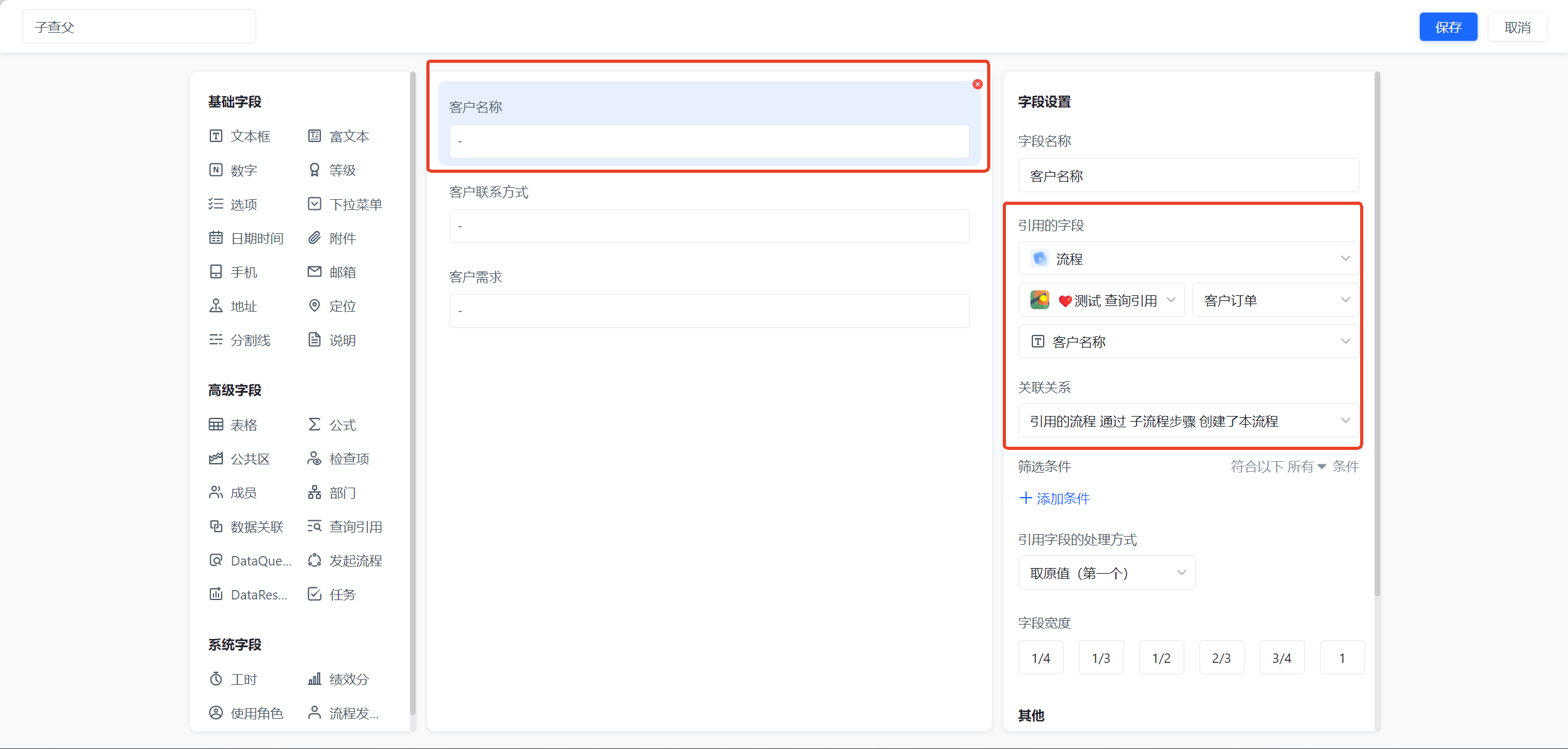Add the 任务 task checkbox icon
Screen dimensions: 1568x749
click(x=315, y=594)
